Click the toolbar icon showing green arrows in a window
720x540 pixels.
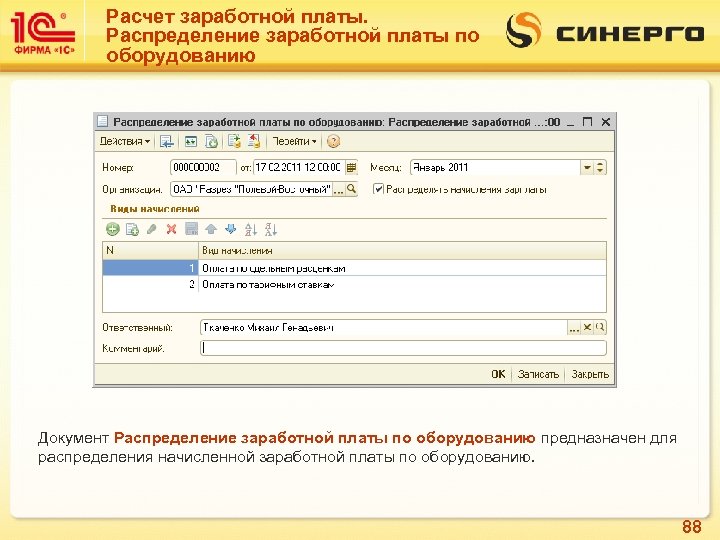(191, 141)
